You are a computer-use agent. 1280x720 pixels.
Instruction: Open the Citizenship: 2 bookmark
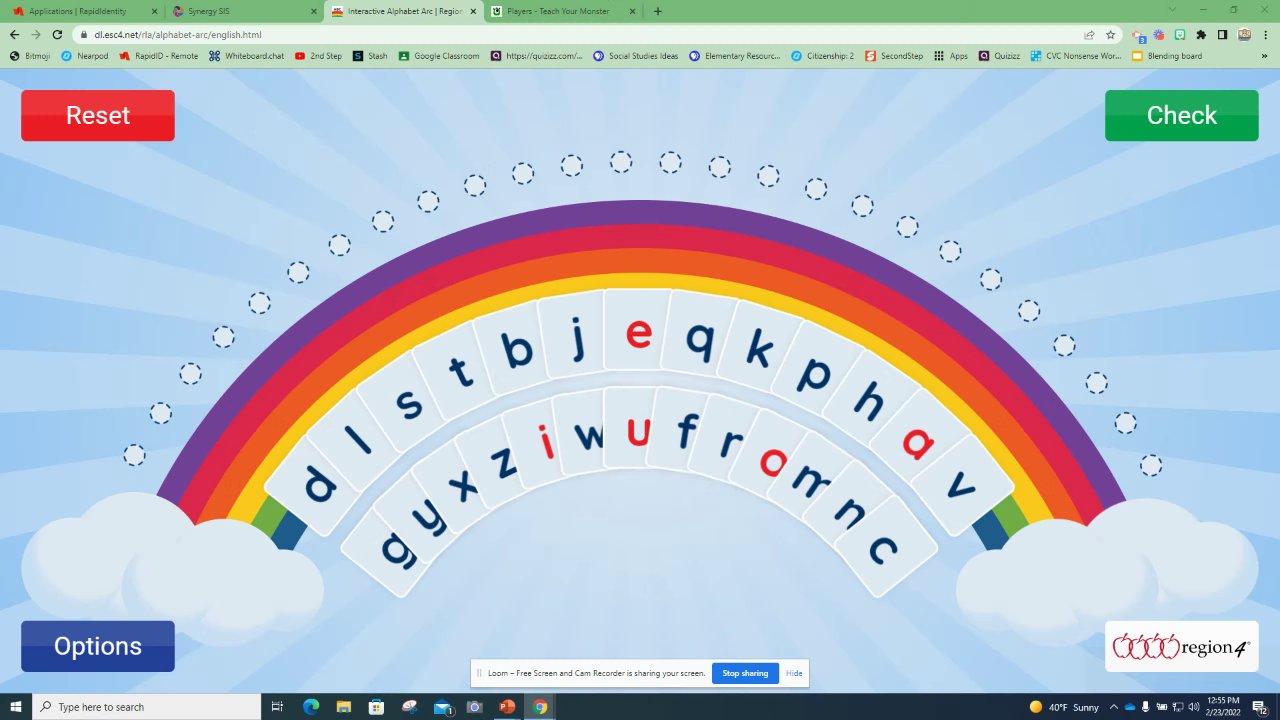[822, 56]
